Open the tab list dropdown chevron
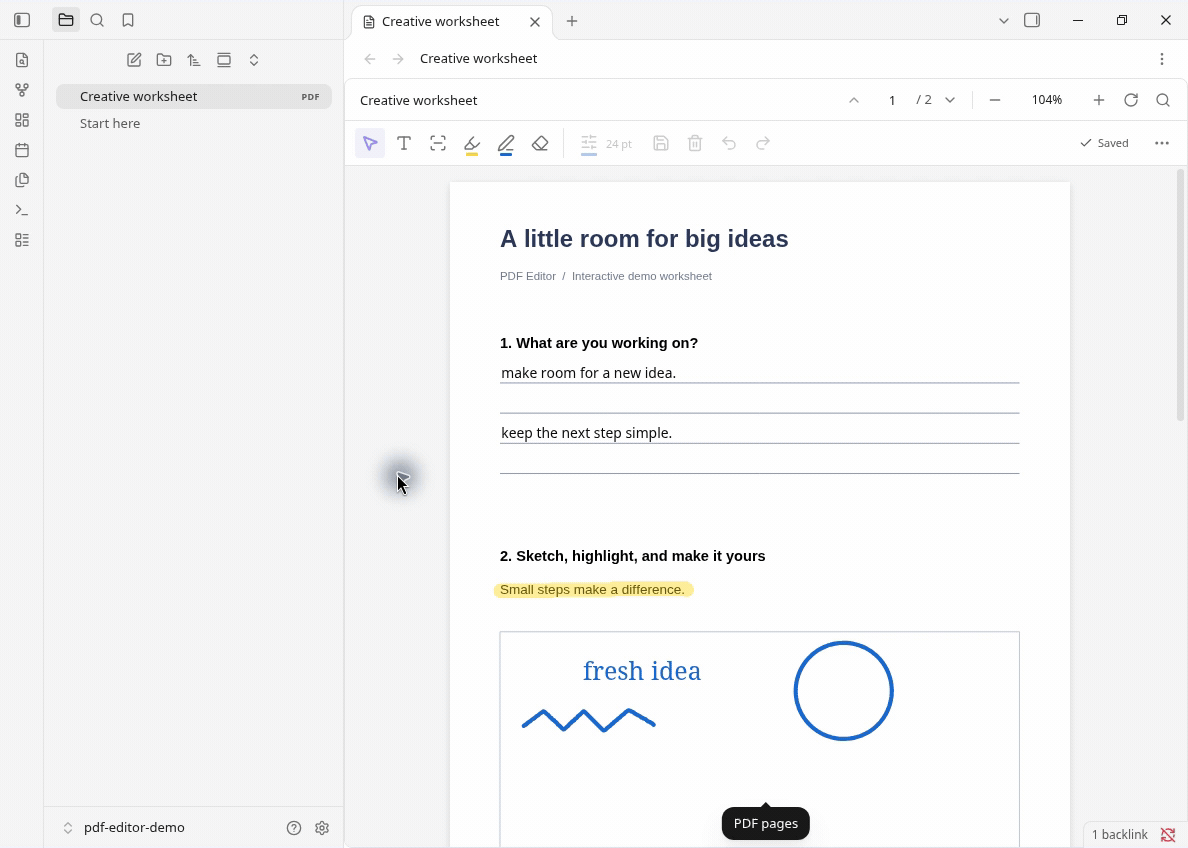 click(1004, 20)
